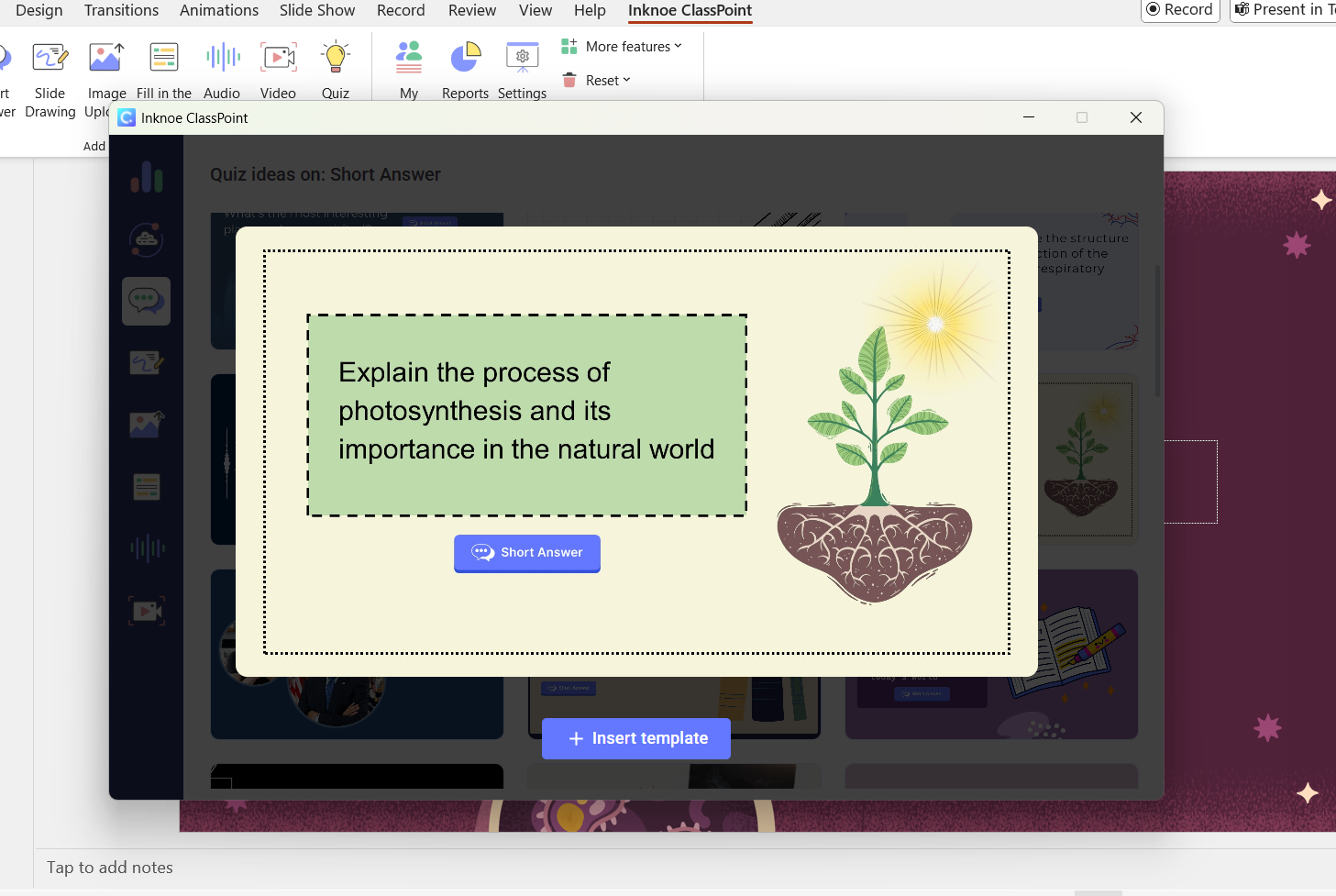
Task: Add a Video Upload activity from ribbon
Action: pyautogui.click(x=278, y=71)
